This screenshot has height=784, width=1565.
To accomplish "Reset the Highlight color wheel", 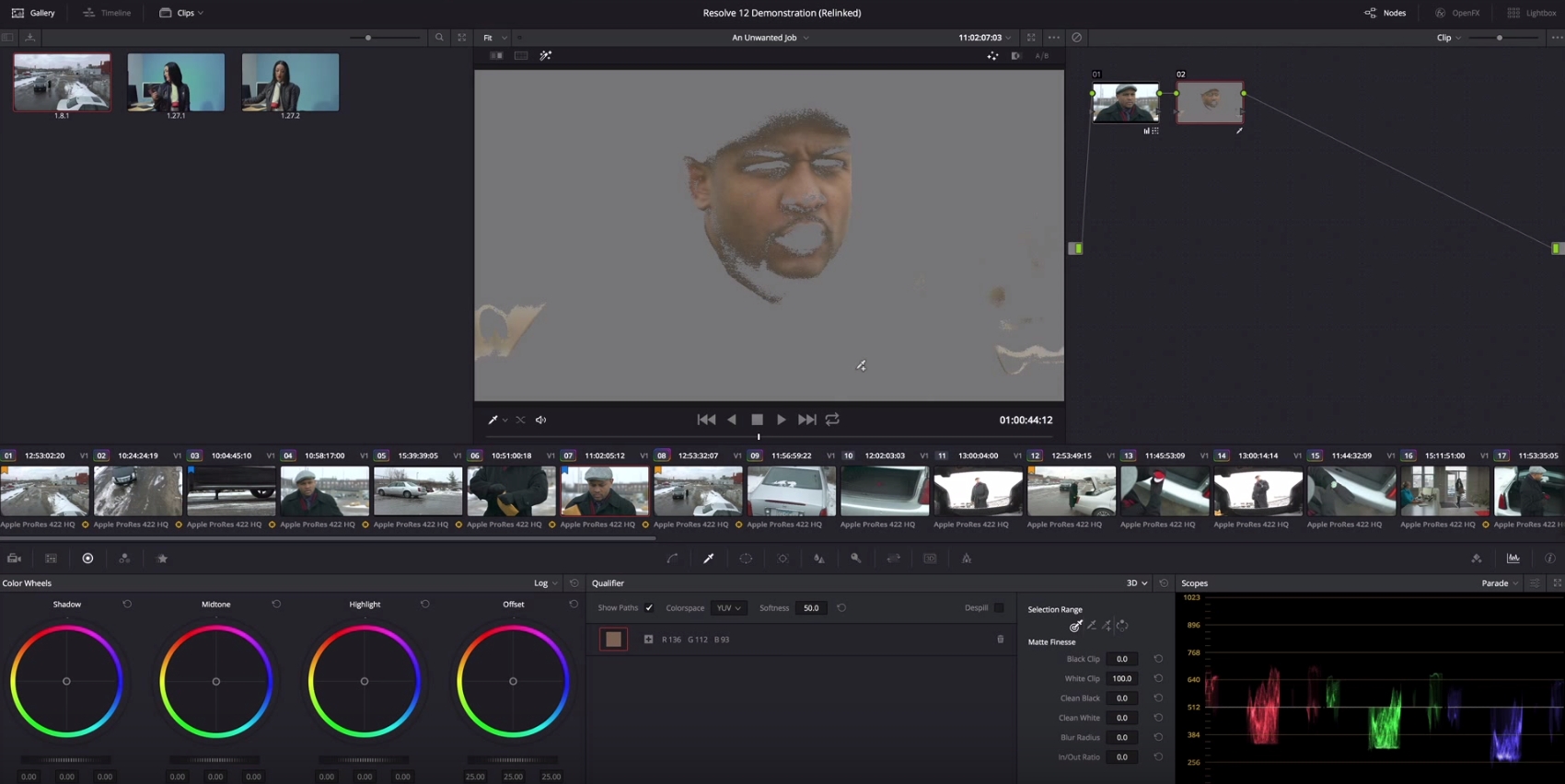I will pyautogui.click(x=425, y=605).
